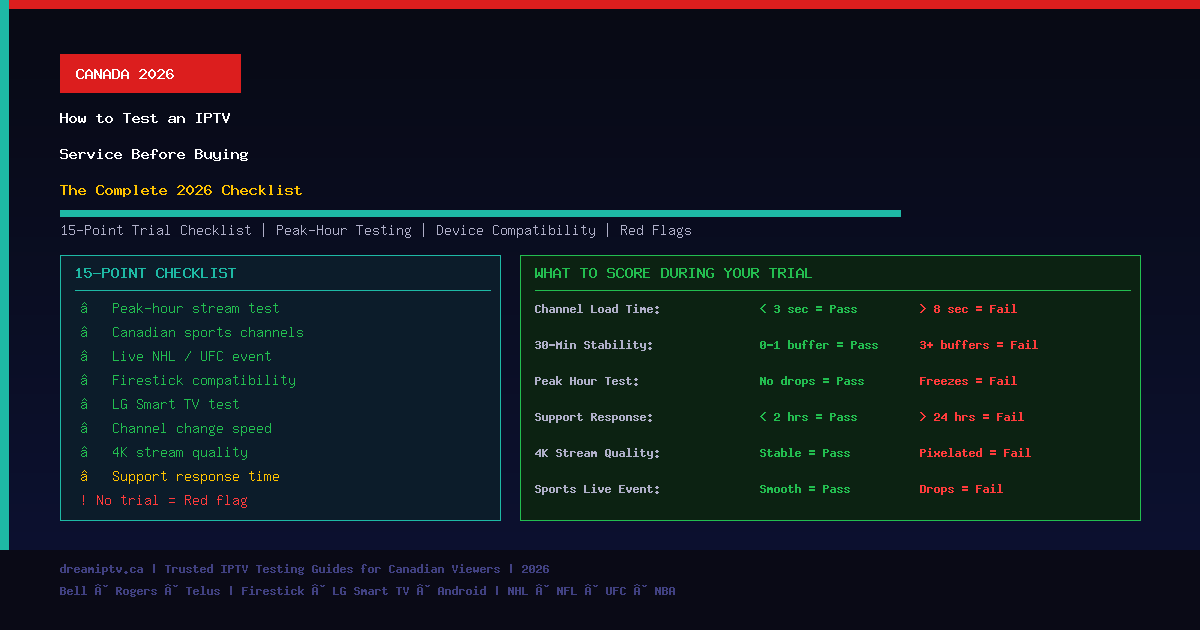Click the bullet icon next to LG Smart TV test
Image resolution: width=1200 pixels, height=630 pixels.
pyautogui.click(x=85, y=405)
